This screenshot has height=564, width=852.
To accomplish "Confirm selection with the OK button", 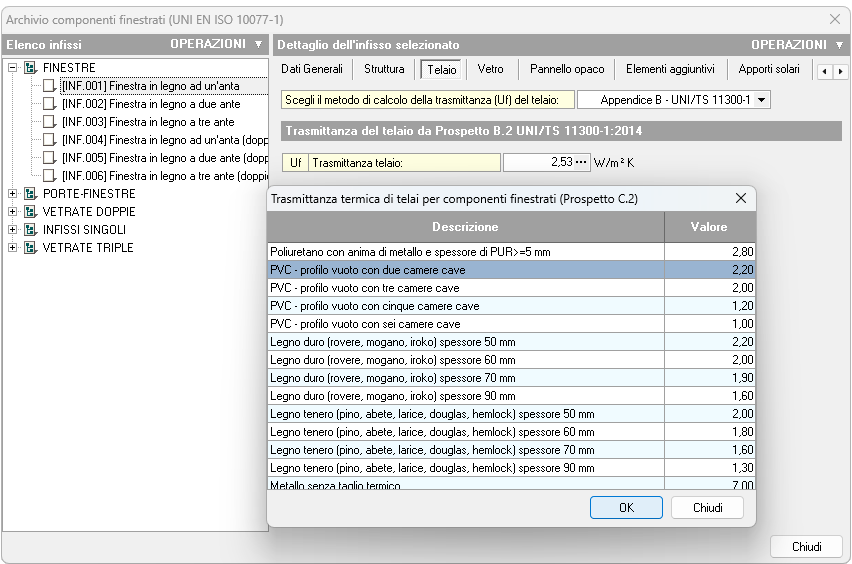I will (x=626, y=508).
